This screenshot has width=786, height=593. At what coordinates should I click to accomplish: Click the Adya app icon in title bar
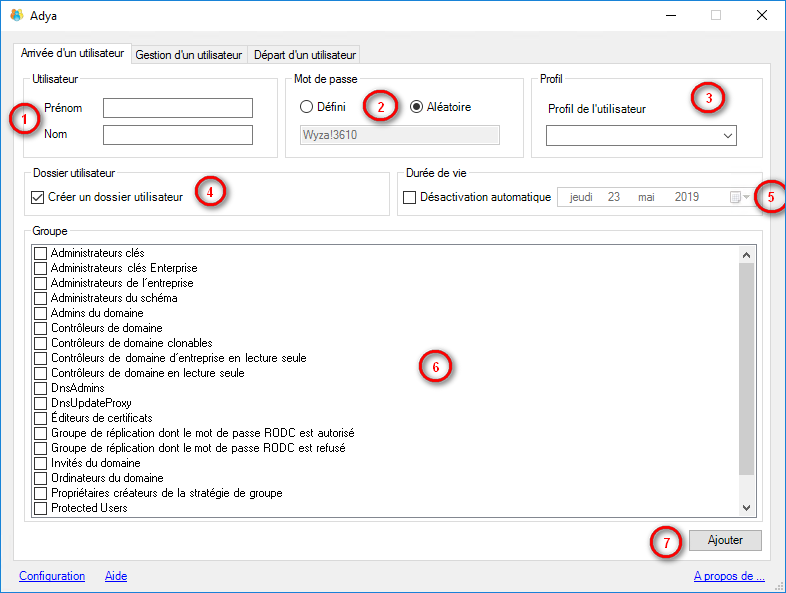(x=16, y=15)
